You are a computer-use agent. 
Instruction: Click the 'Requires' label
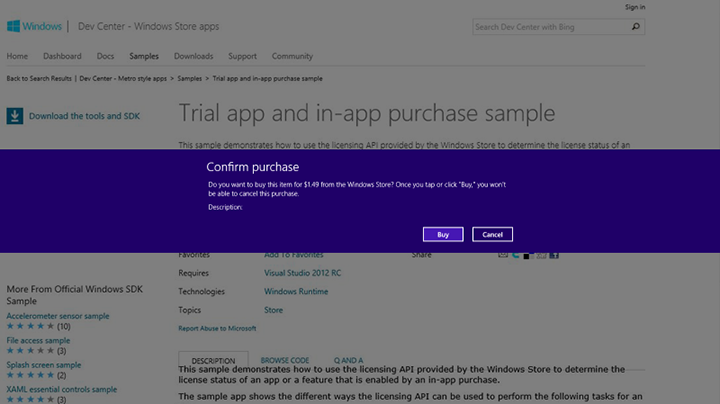click(x=193, y=273)
